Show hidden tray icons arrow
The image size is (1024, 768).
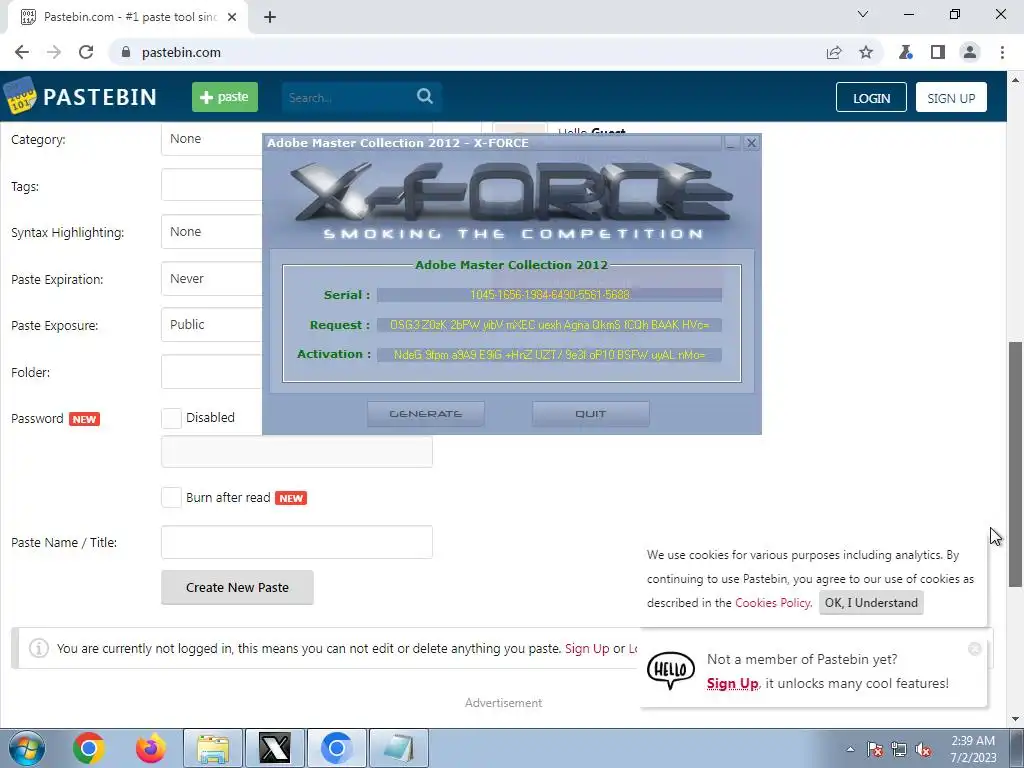coord(850,749)
